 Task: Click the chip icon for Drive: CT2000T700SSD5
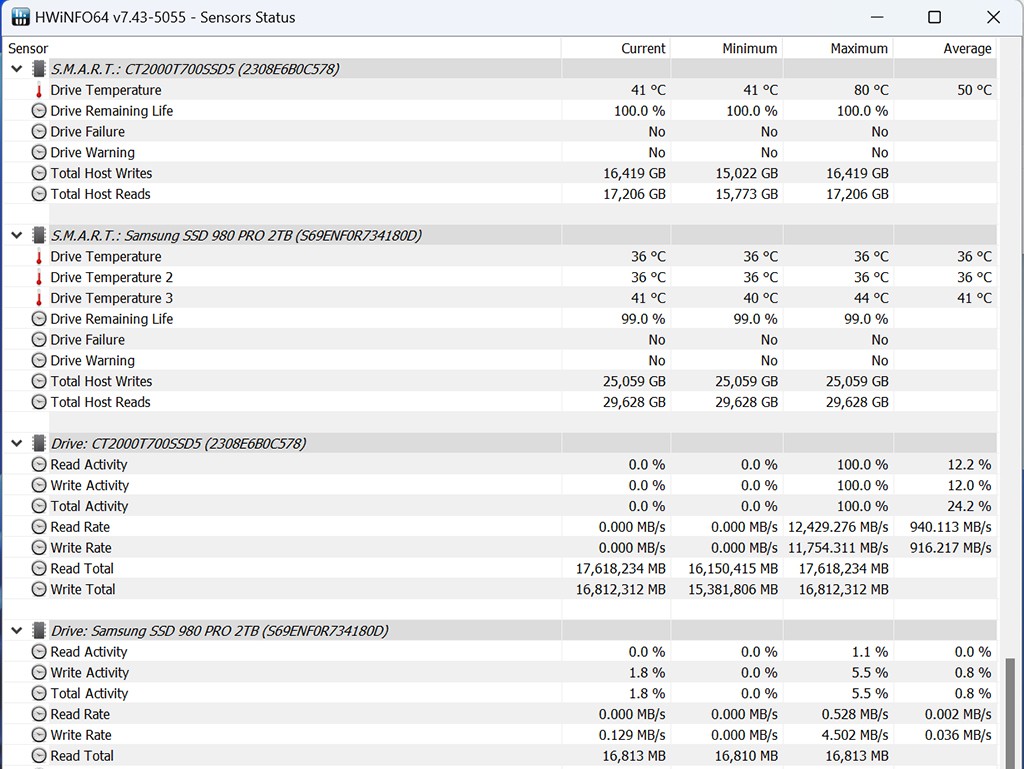(39, 443)
